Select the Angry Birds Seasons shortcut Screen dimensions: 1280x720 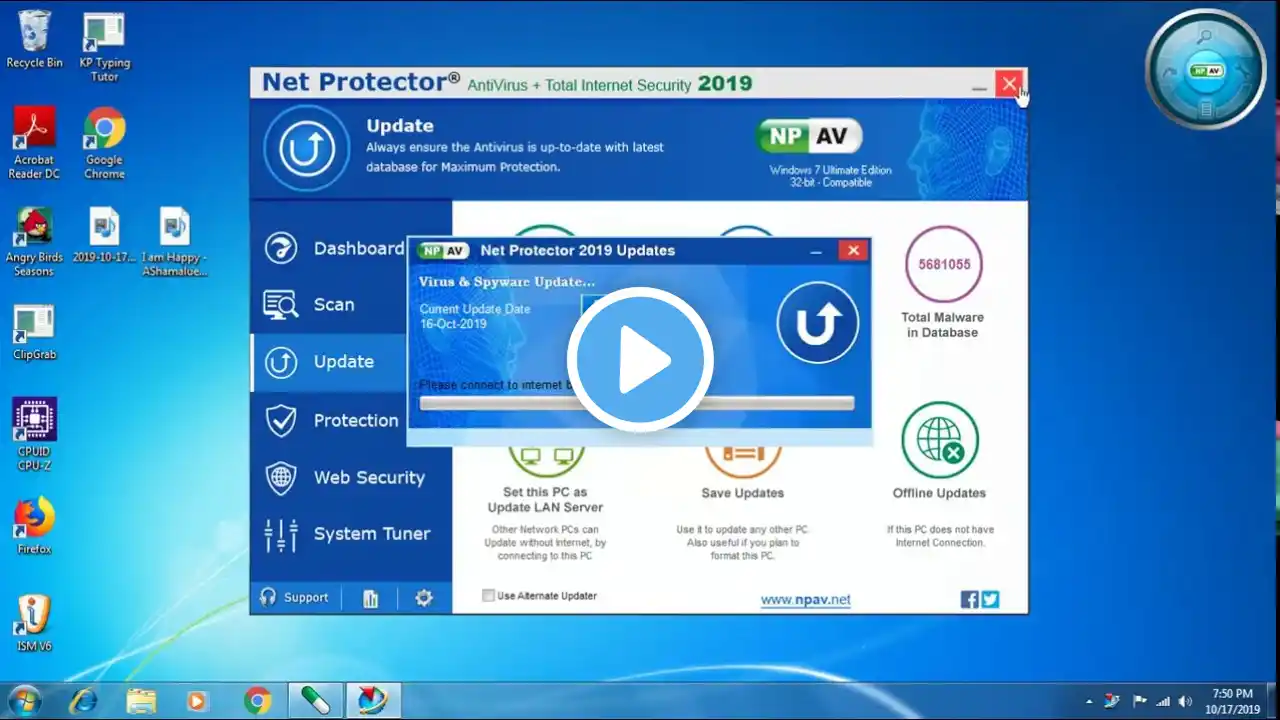point(34,242)
